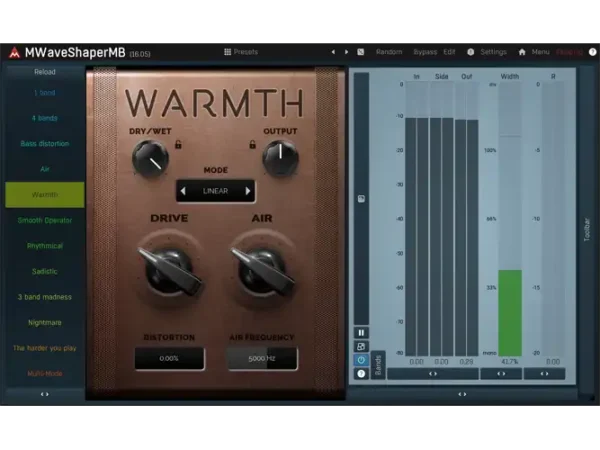Image resolution: width=600 pixels, height=450 pixels.
Task: Click the 41.7% width readout
Action: pyautogui.click(x=510, y=362)
